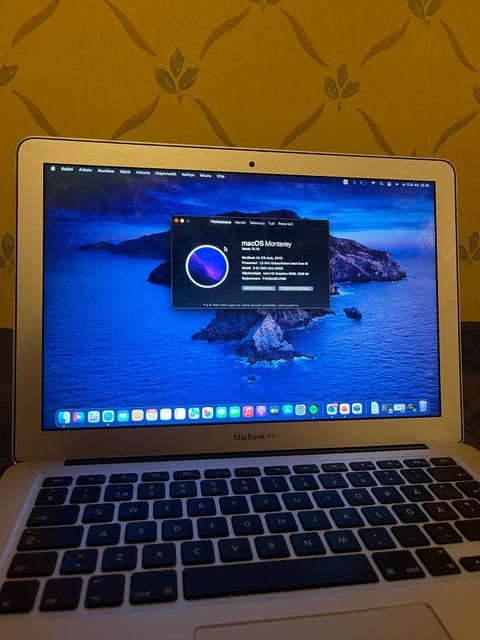The height and width of the screenshot is (640, 480).
Task: Click the Järjestelmäraportti button
Action: click(259, 288)
